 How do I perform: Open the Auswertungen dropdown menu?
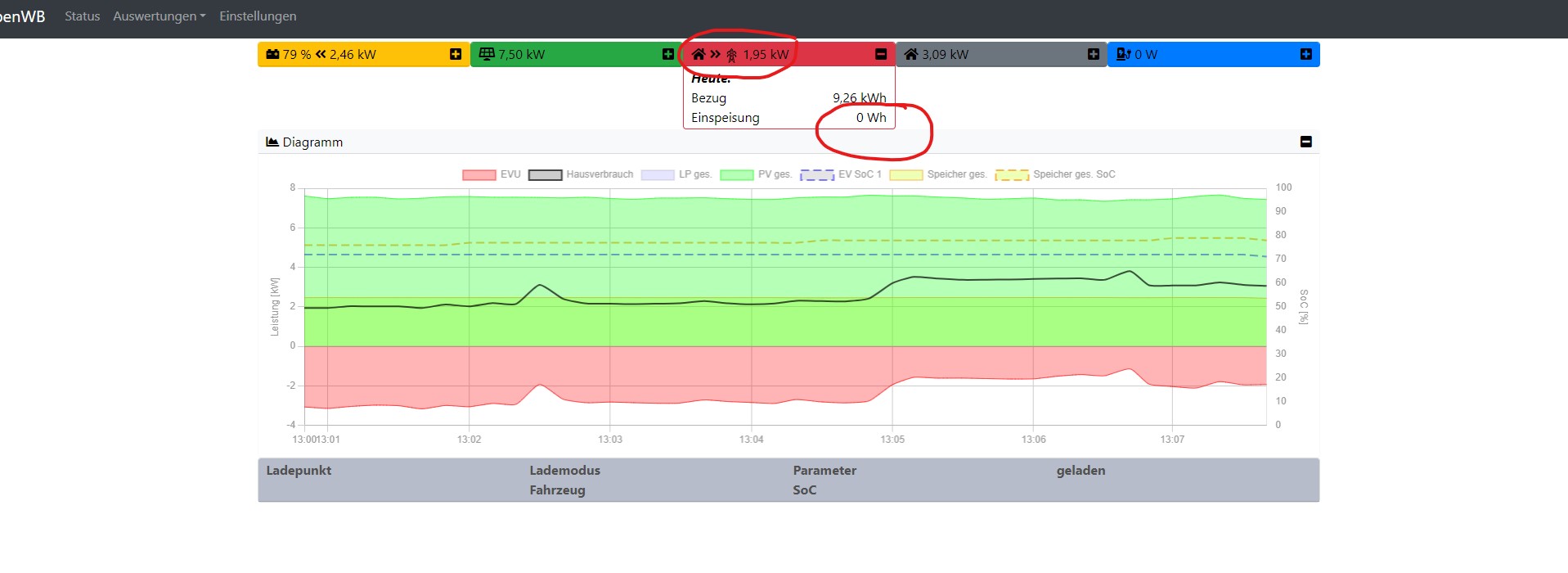pyautogui.click(x=159, y=16)
